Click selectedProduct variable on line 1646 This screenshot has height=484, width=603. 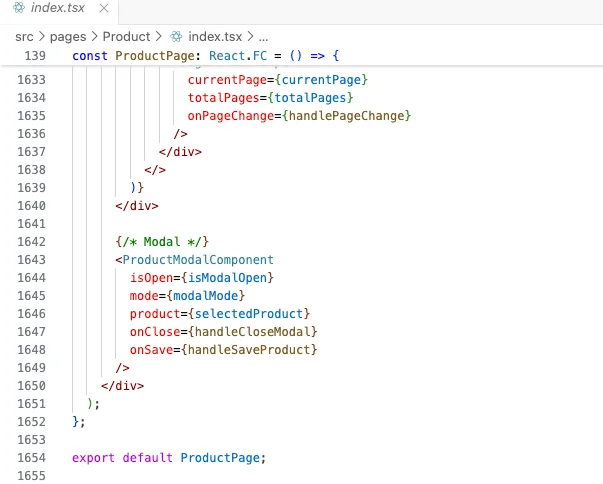[x=249, y=314]
